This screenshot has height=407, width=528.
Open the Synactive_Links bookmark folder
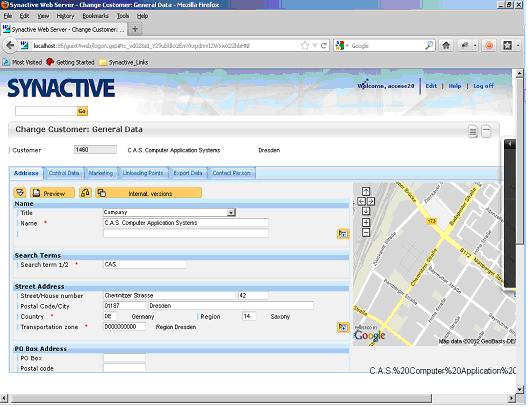(x=124, y=62)
